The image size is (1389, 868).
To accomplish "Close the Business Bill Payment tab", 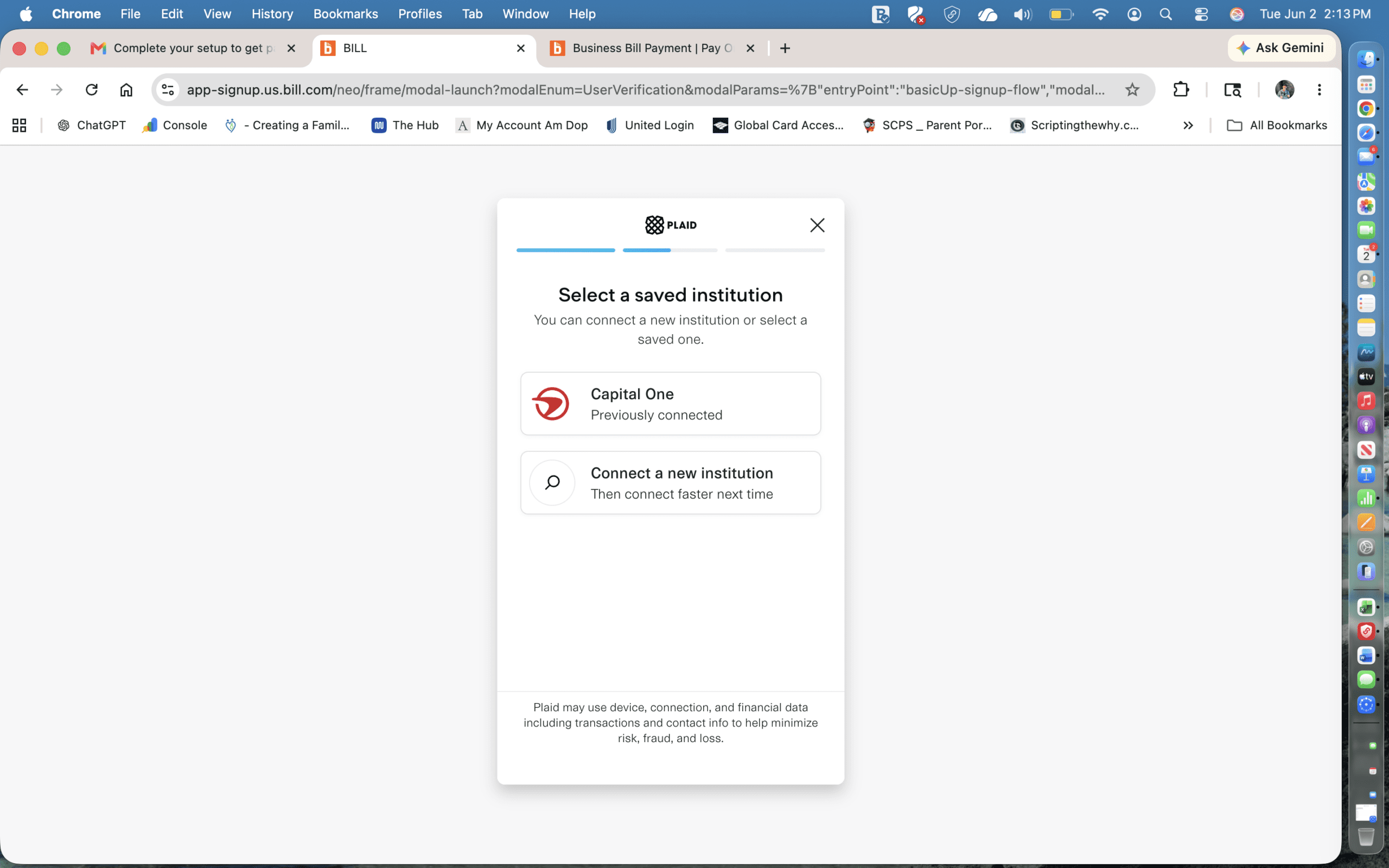I will pos(750,48).
